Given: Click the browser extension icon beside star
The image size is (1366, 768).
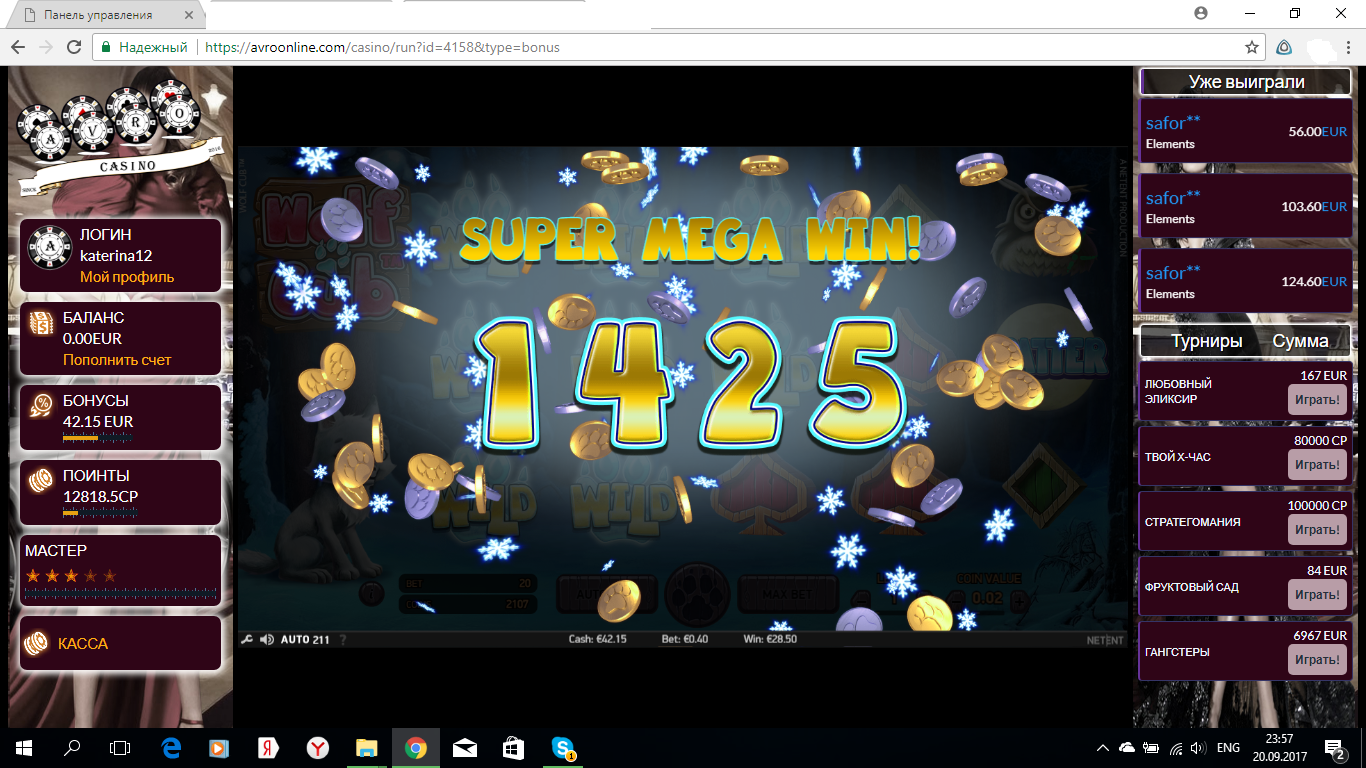Looking at the screenshot, I should 1284,47.
